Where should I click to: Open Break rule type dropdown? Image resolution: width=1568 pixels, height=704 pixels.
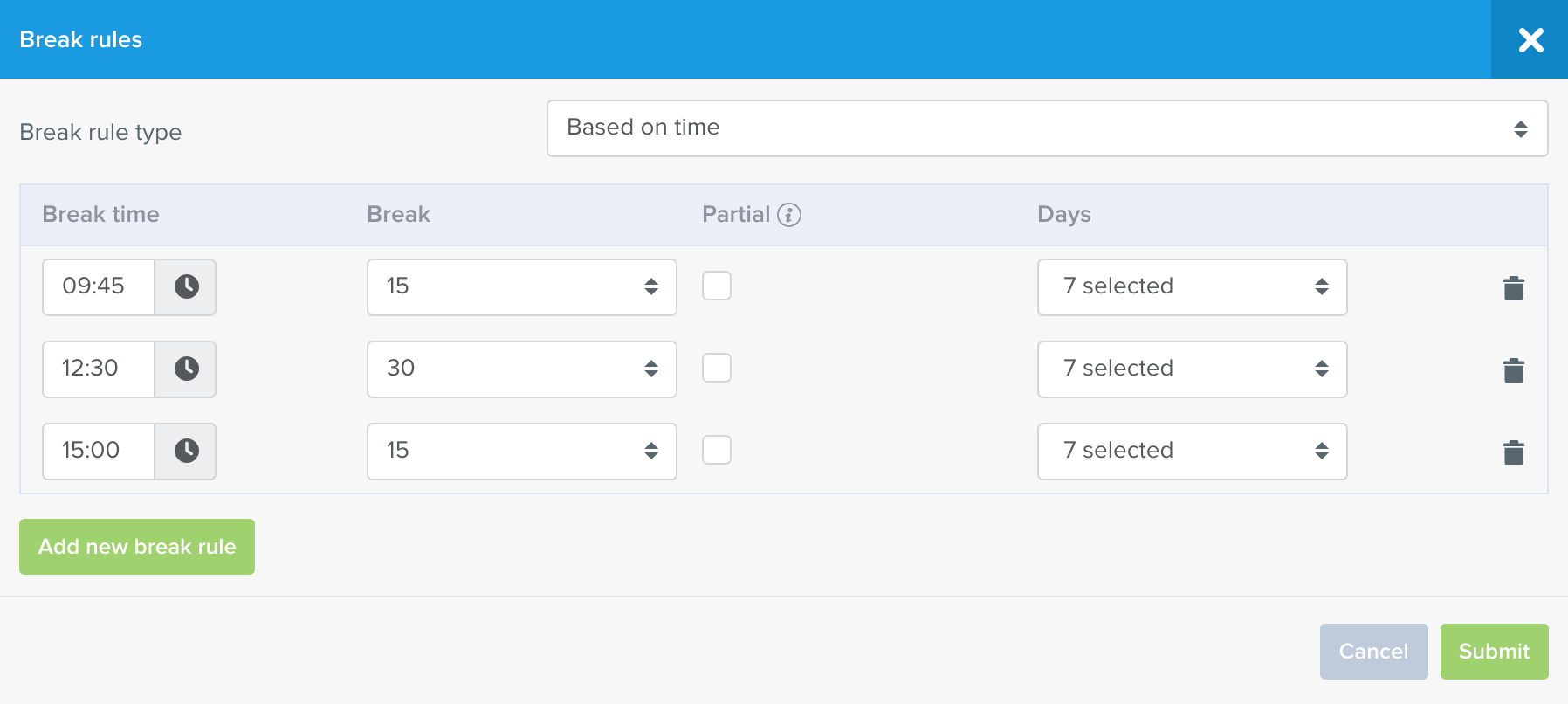(1047, 128)
